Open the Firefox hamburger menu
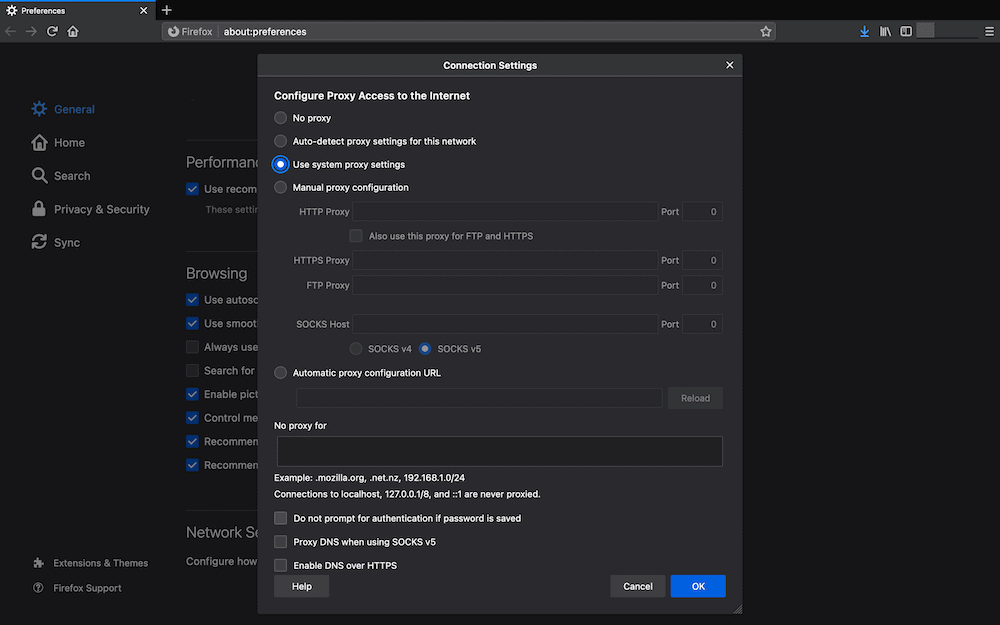The height and width of the screenshot is (625, 1000). (989, 31)
